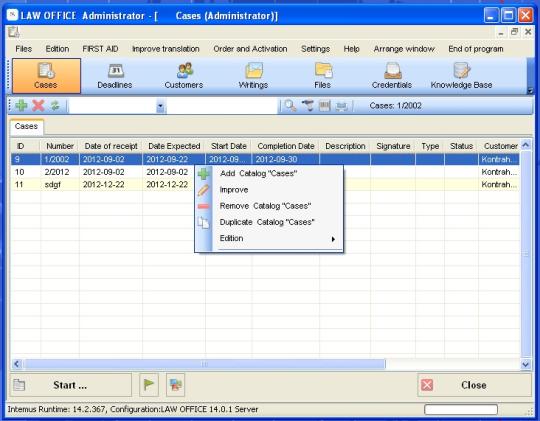Image resolution: width=540 pixels, height=421 pixels.
Task: Click End of program menu
Action: [x=476, y=49]
